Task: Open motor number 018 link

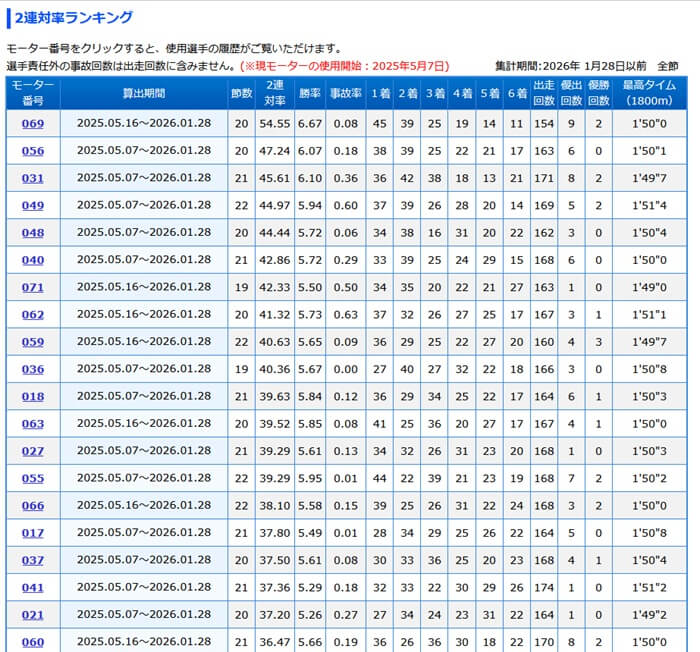Action: pos(33,397)
